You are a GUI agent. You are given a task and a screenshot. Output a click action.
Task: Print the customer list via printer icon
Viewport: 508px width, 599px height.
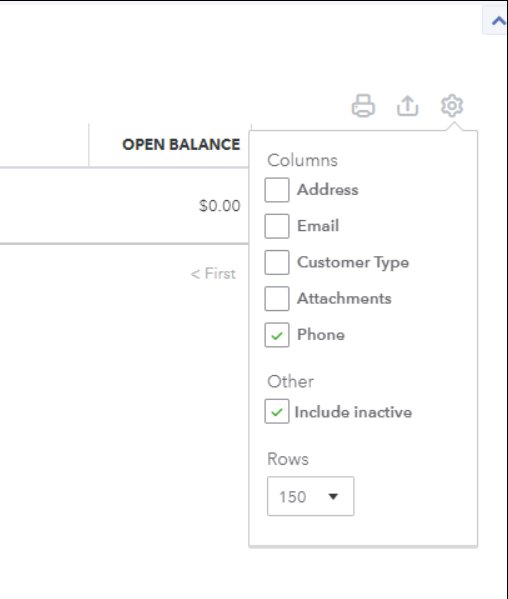[363, 105]
